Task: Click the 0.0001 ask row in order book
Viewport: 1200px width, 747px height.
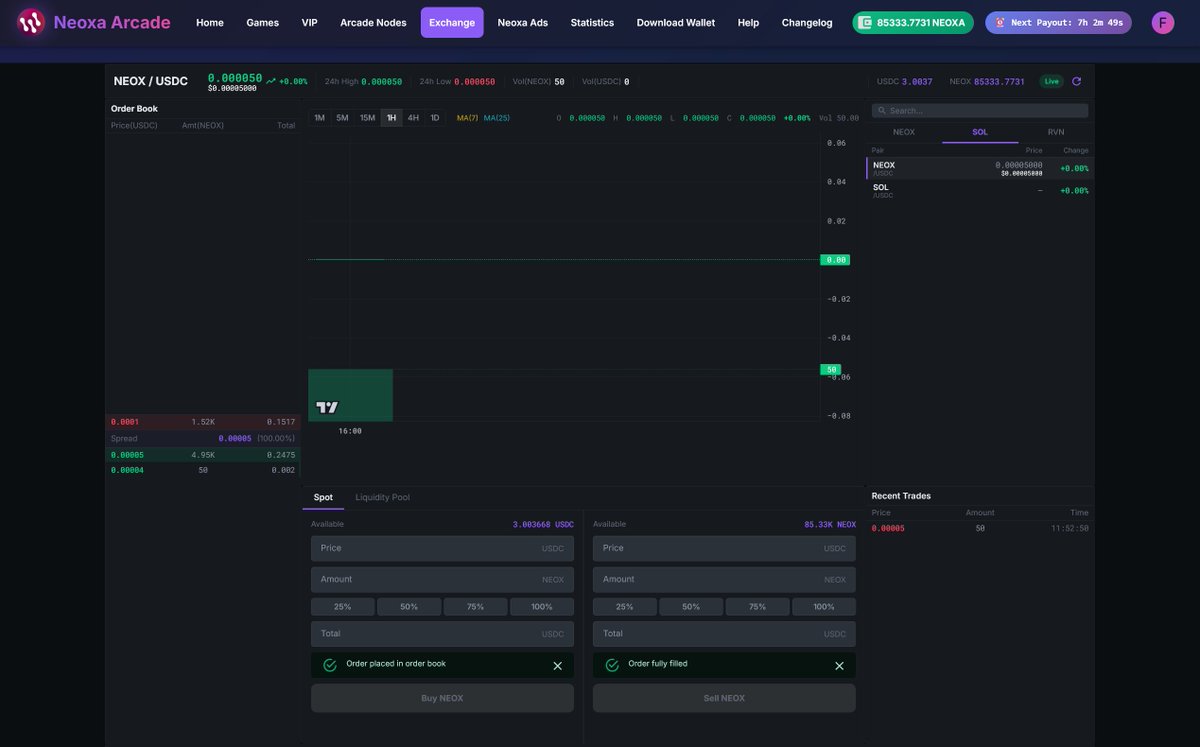Action: pos(203,422)
